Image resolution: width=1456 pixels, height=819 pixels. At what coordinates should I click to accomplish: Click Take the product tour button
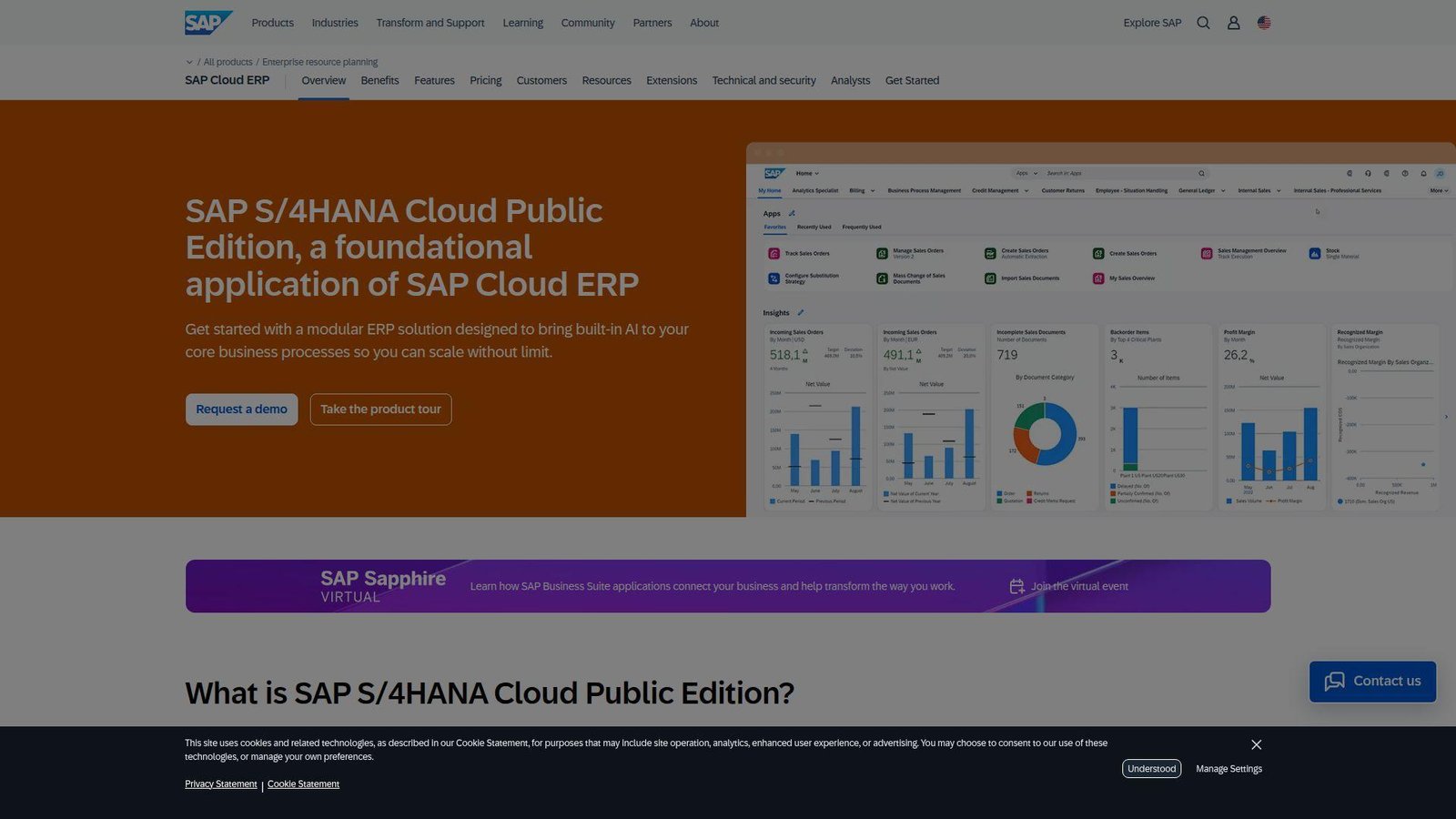coord(380,409)
